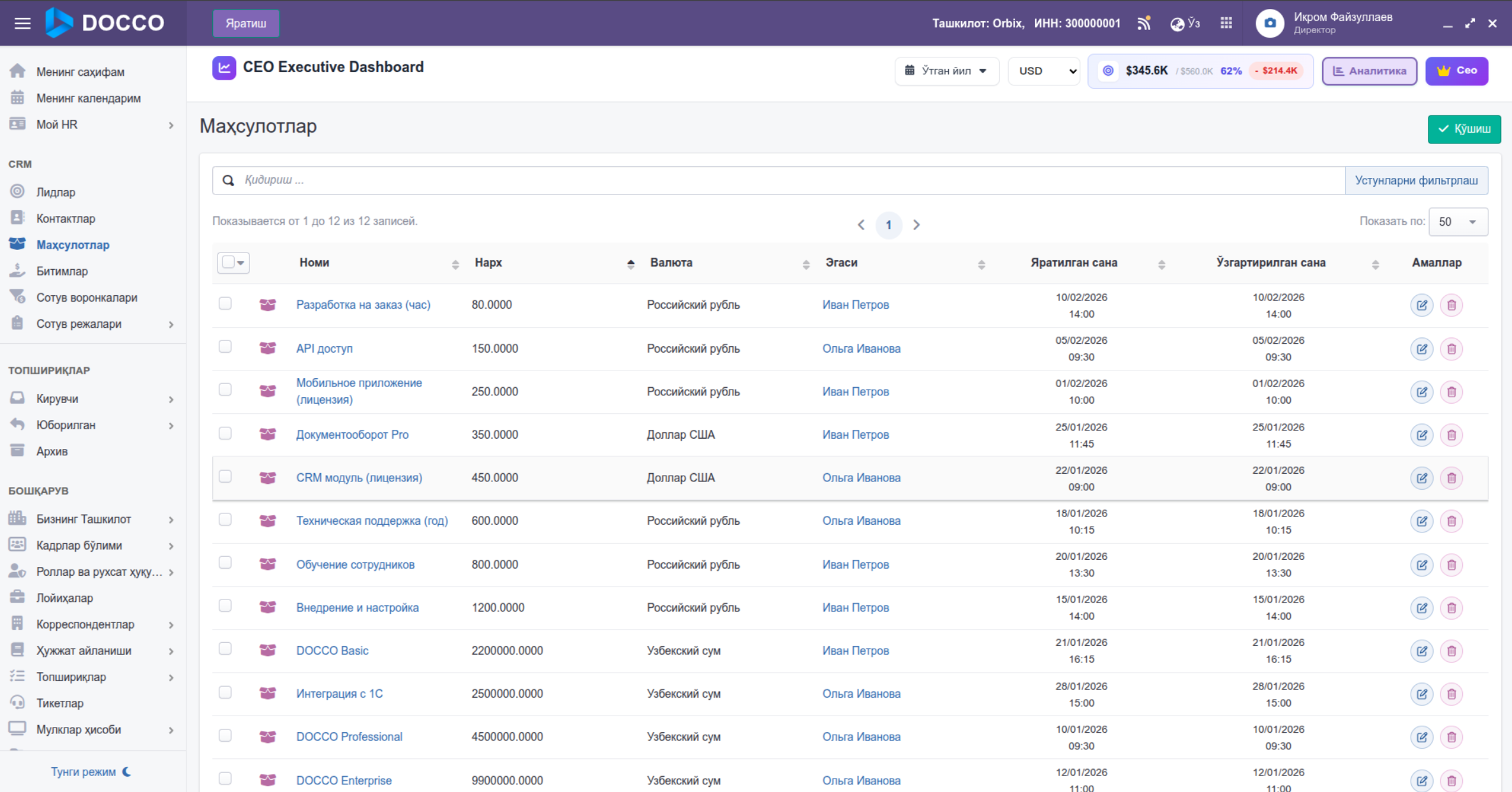Viewport: 1512px width, 792px height.
Task: Click the Ceo crown button
Action: (1457, 71)
